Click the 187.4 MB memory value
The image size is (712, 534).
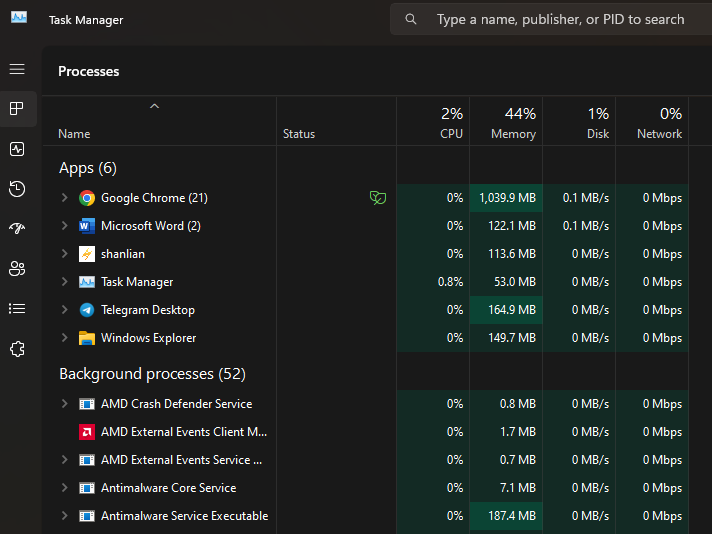(x=512, y=516)
